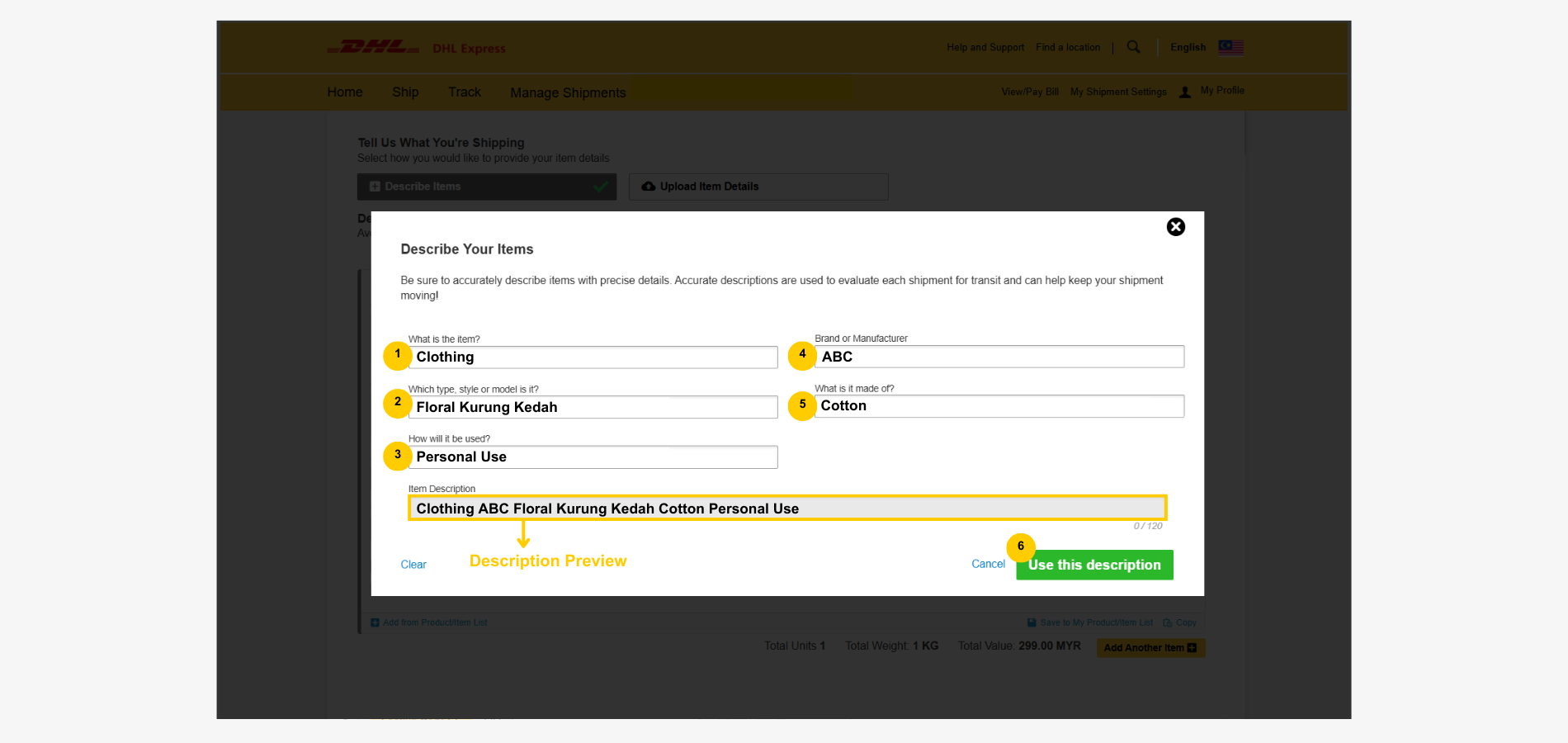Click the DHL Express text link

[469, 49]
